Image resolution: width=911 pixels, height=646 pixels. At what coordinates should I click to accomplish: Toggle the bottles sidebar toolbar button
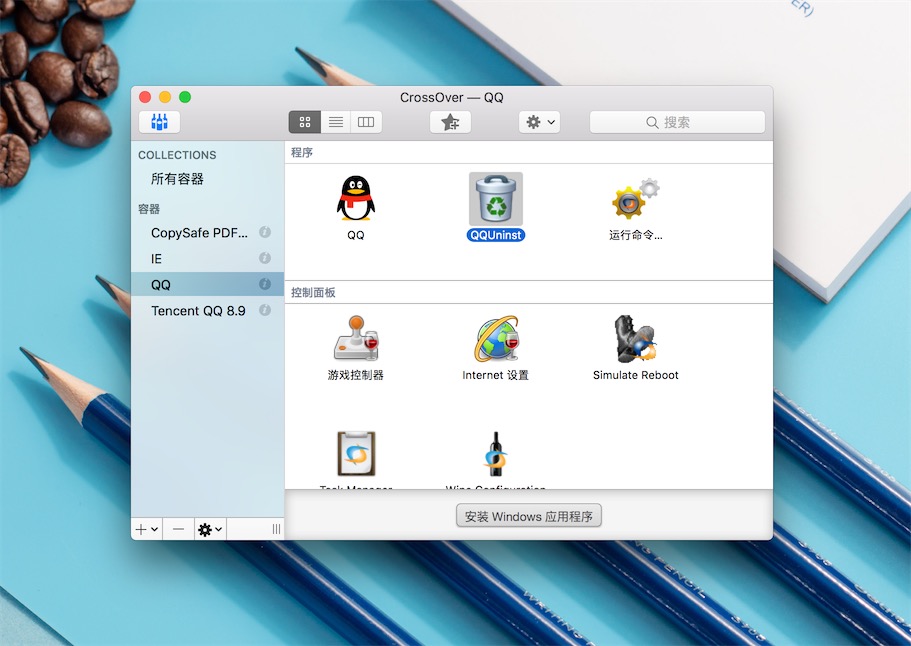point(159,122)
